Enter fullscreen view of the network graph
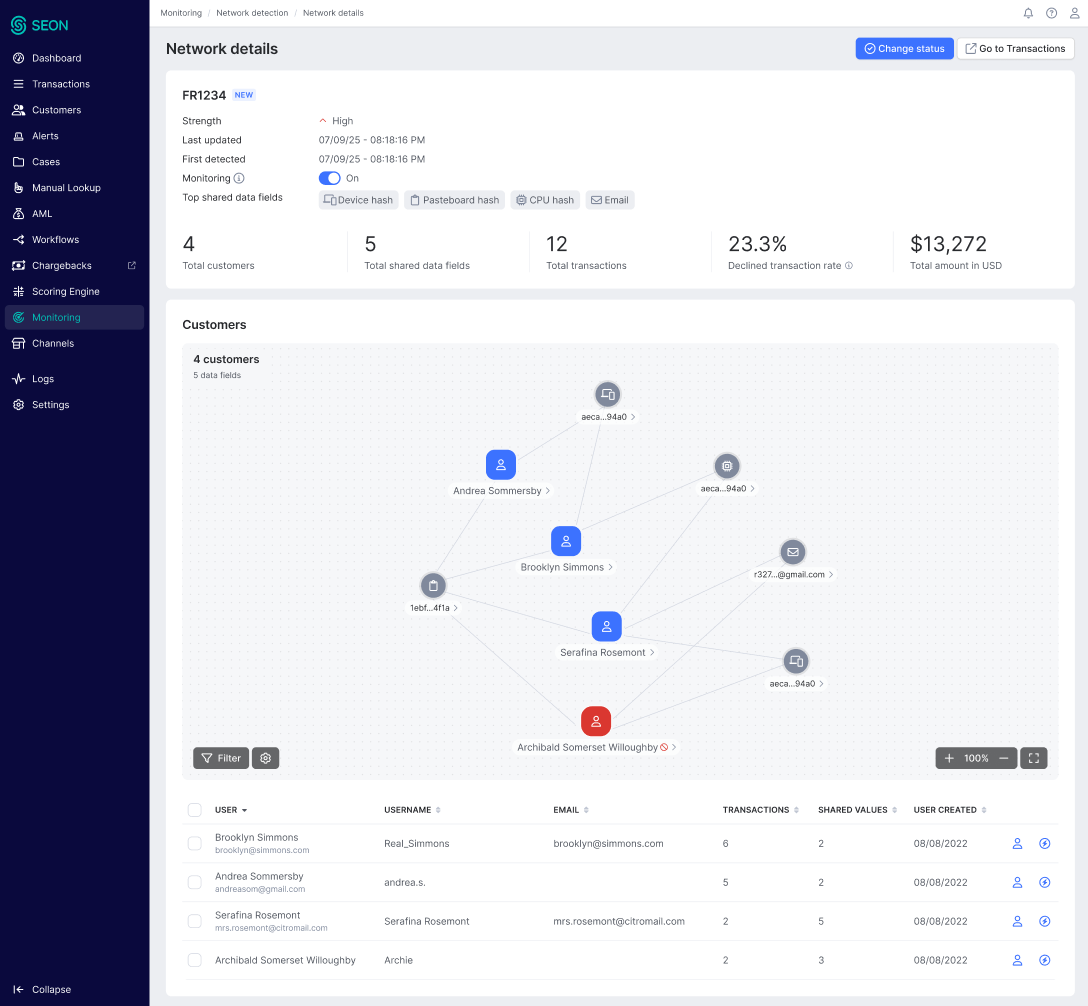 [1035, 758]
